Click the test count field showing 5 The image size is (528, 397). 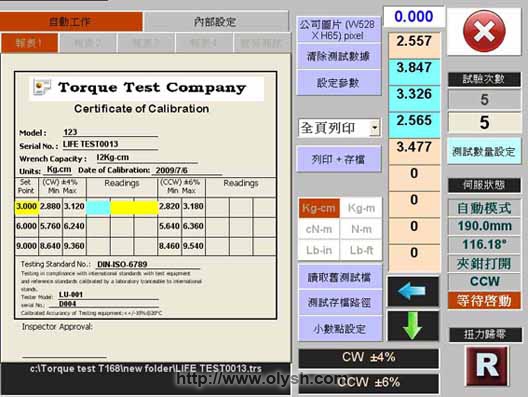pos(484,100)
